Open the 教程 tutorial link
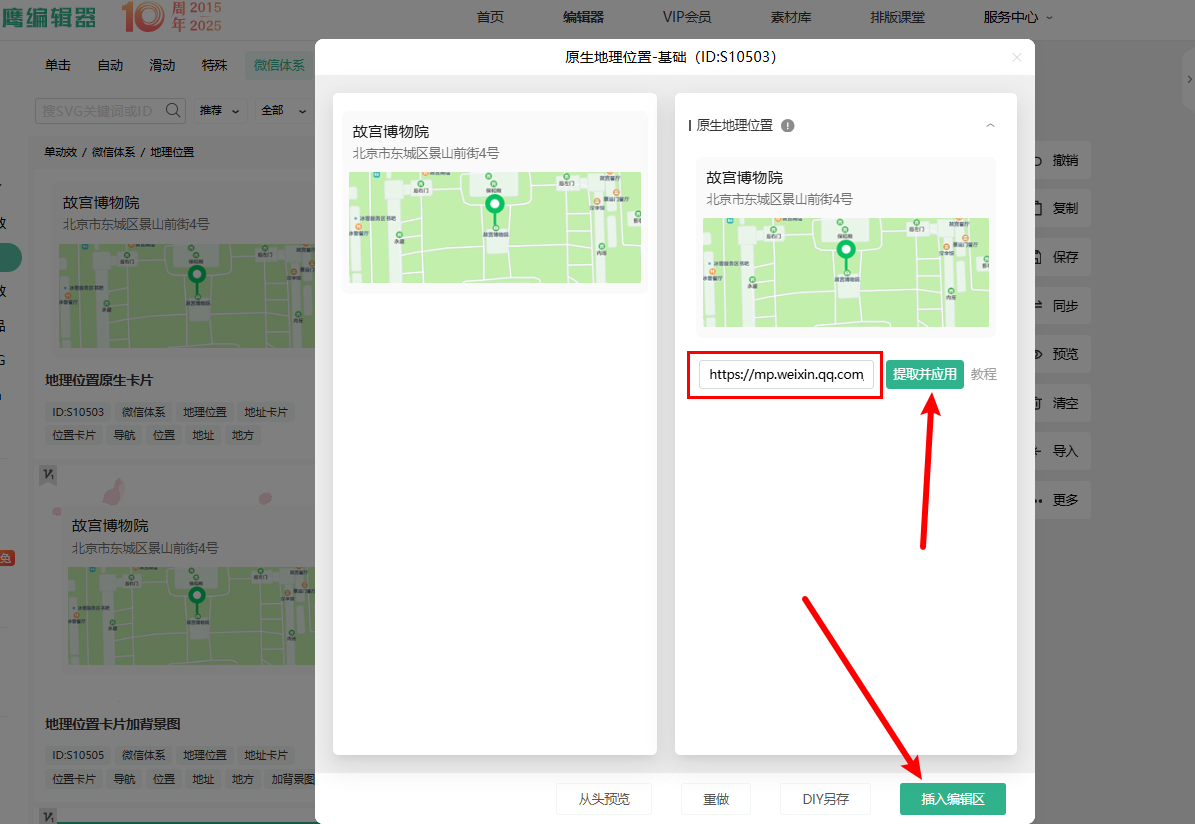The width and height of the screenshot is (1195, 824). coord(984,375)
